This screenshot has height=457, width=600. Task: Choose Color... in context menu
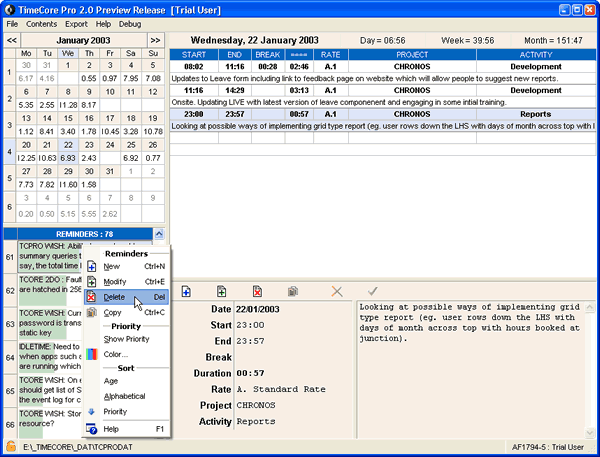pyautogui.click(x=126, y=354)
